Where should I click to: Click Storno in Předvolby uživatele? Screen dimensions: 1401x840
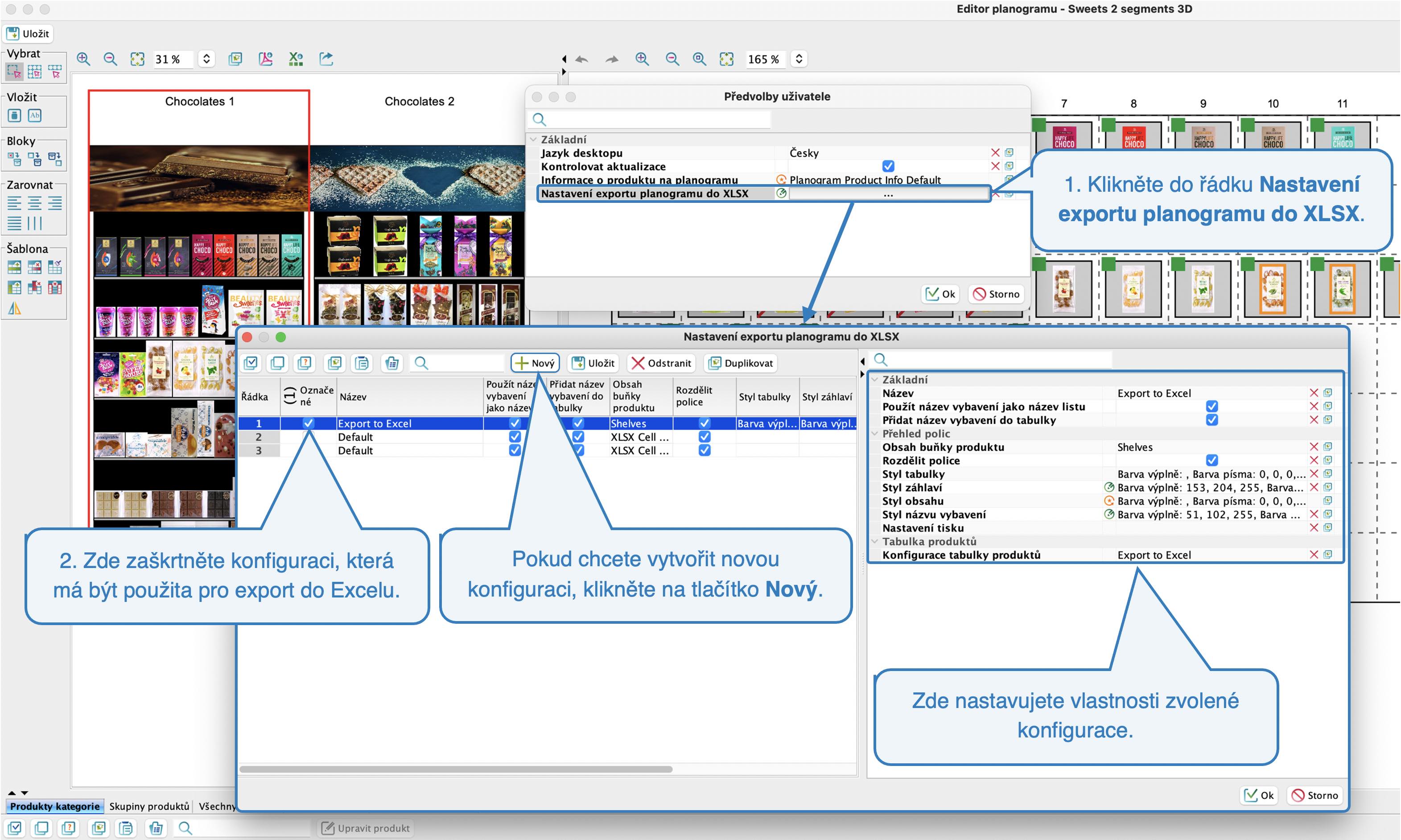click(x=996, y=294)
